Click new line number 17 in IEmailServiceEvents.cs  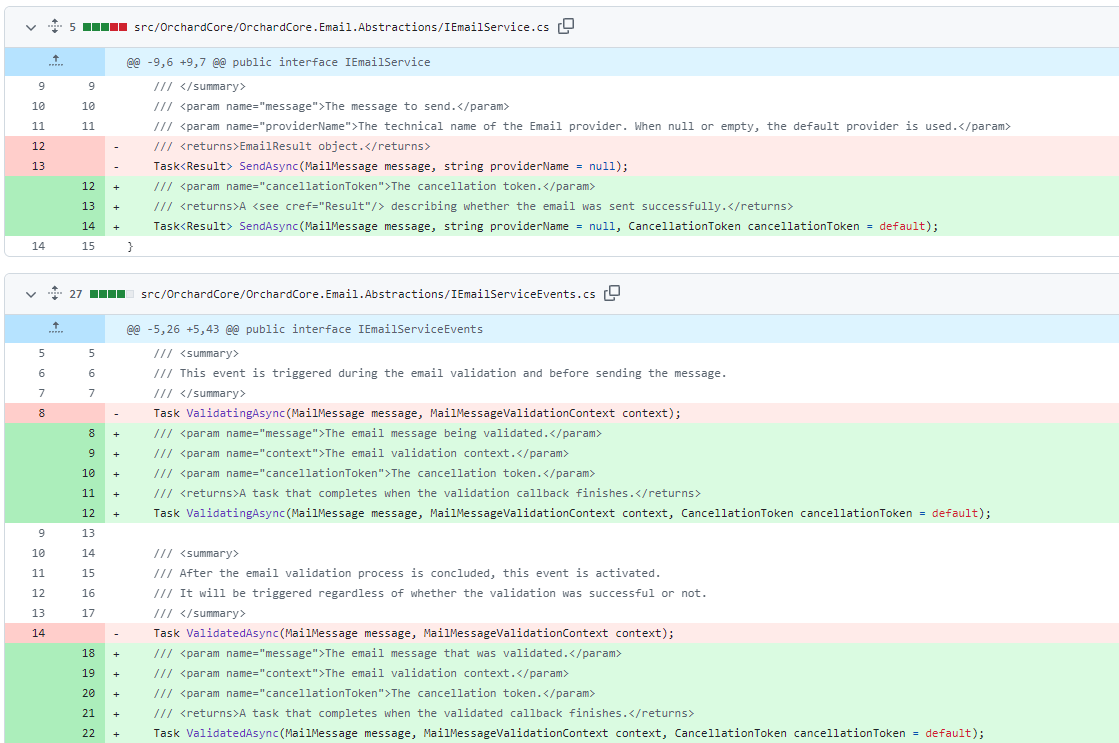tap(88, 613)
